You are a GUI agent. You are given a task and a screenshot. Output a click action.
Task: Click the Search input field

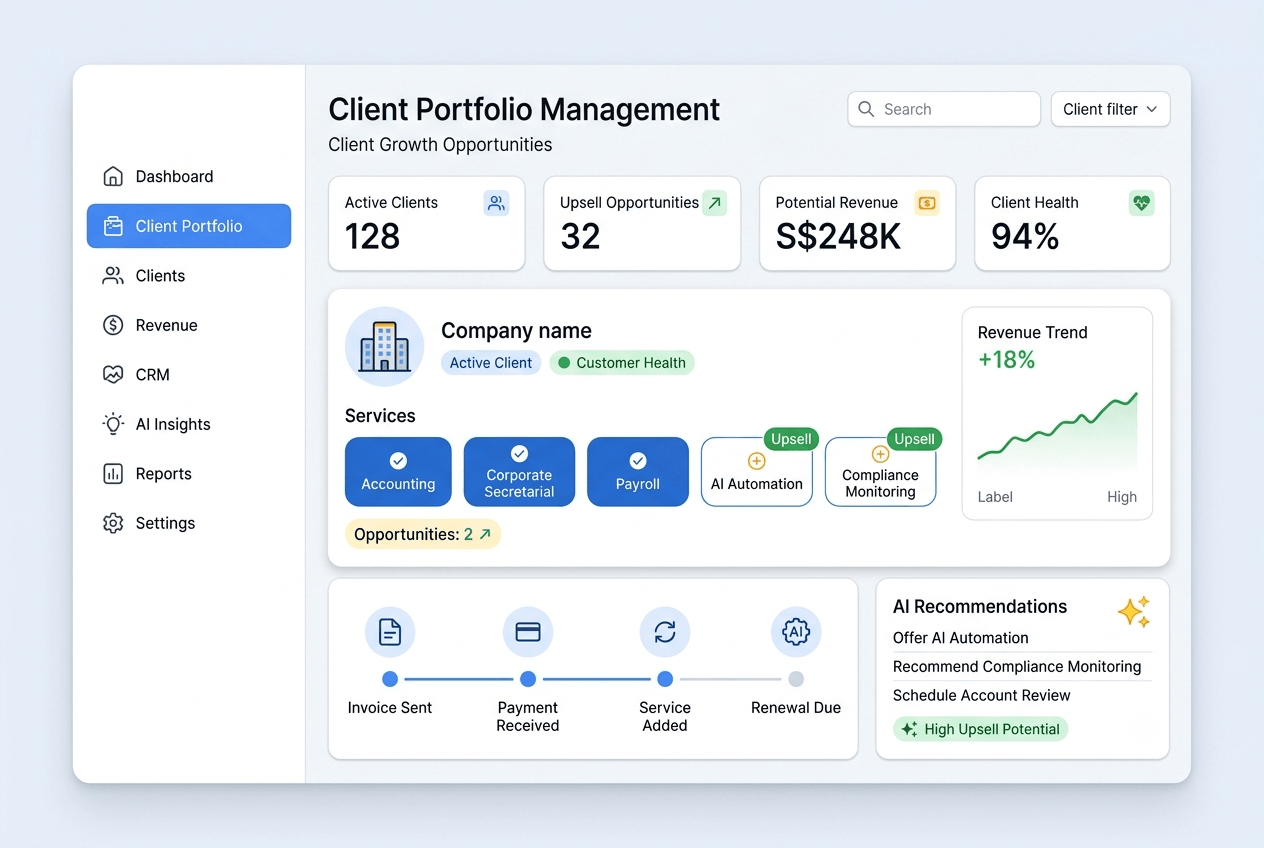[x=944, y=109]
